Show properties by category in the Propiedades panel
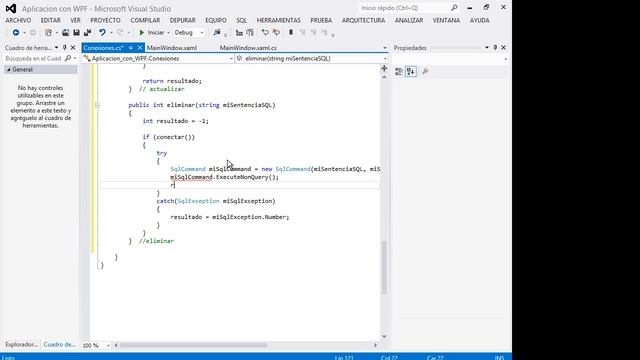640x360 pixels. pyautogui.click(x=399, y=72)
